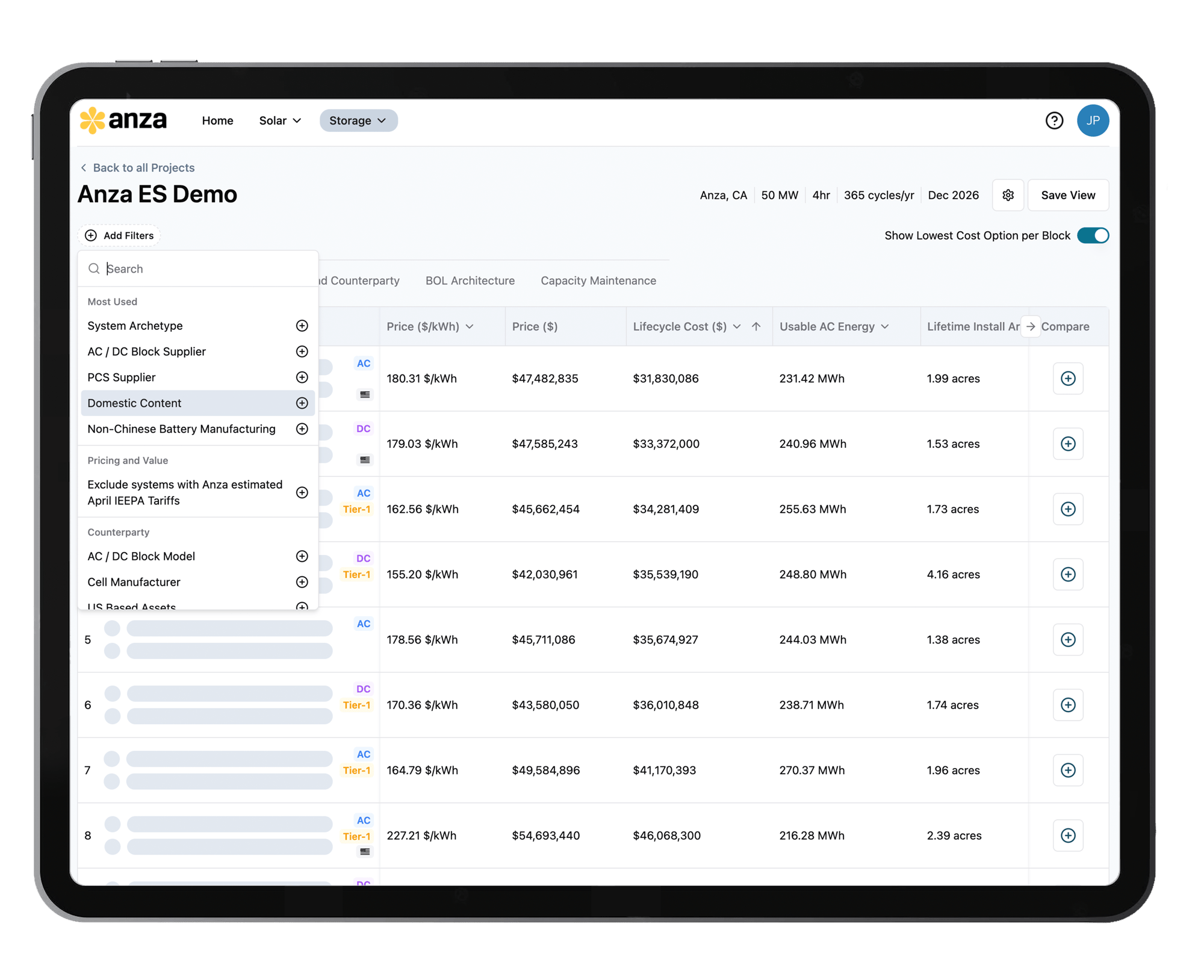The height and width of the screenshot is (980, 1204).
Task: Open the Storage dropdown menu
Action: (x=358, y=120)
